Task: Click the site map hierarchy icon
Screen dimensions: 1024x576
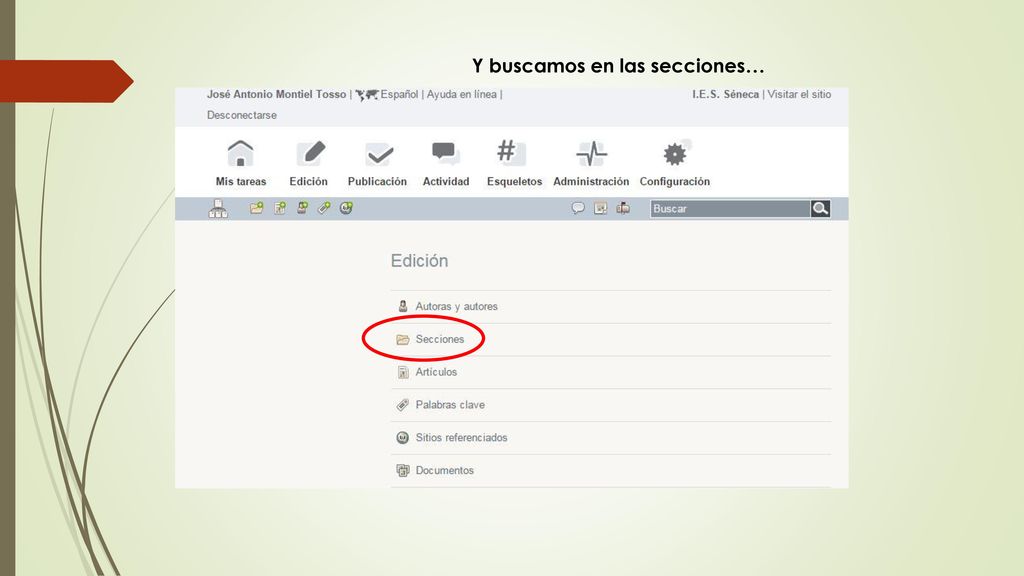Action: click(x=218, y=208)
